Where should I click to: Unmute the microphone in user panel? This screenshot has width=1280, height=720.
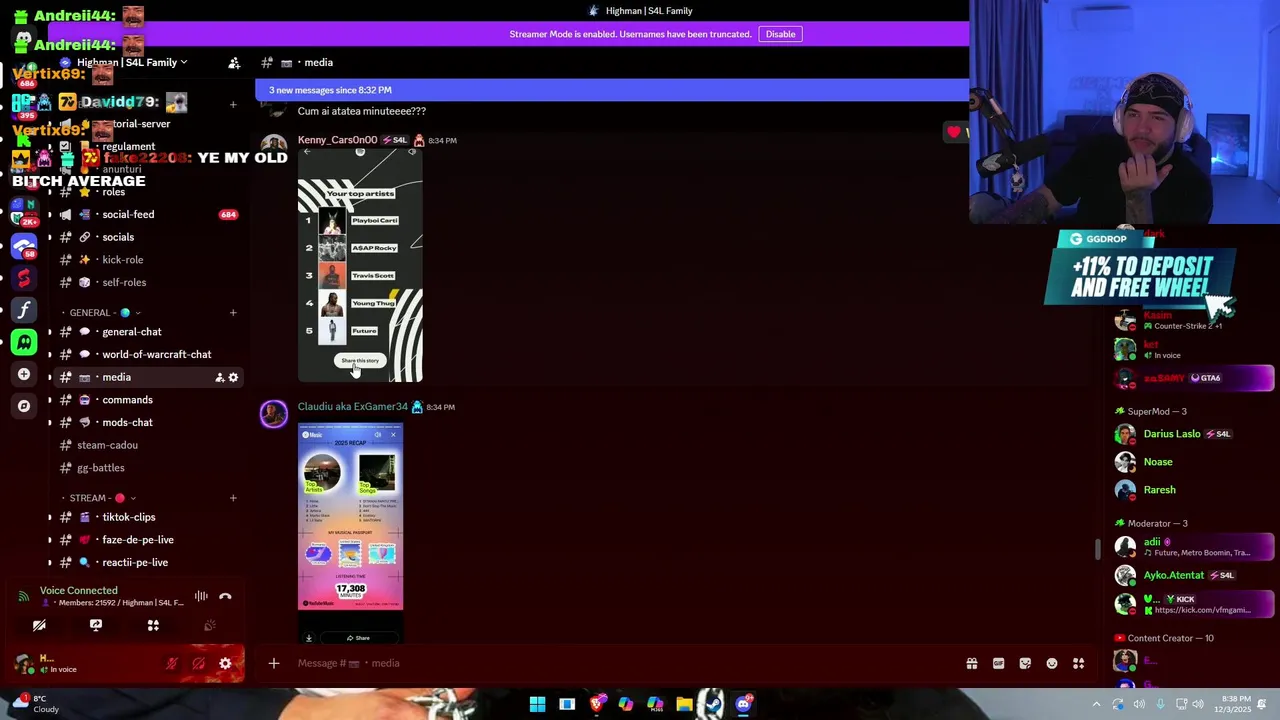(x=172, y=663)
